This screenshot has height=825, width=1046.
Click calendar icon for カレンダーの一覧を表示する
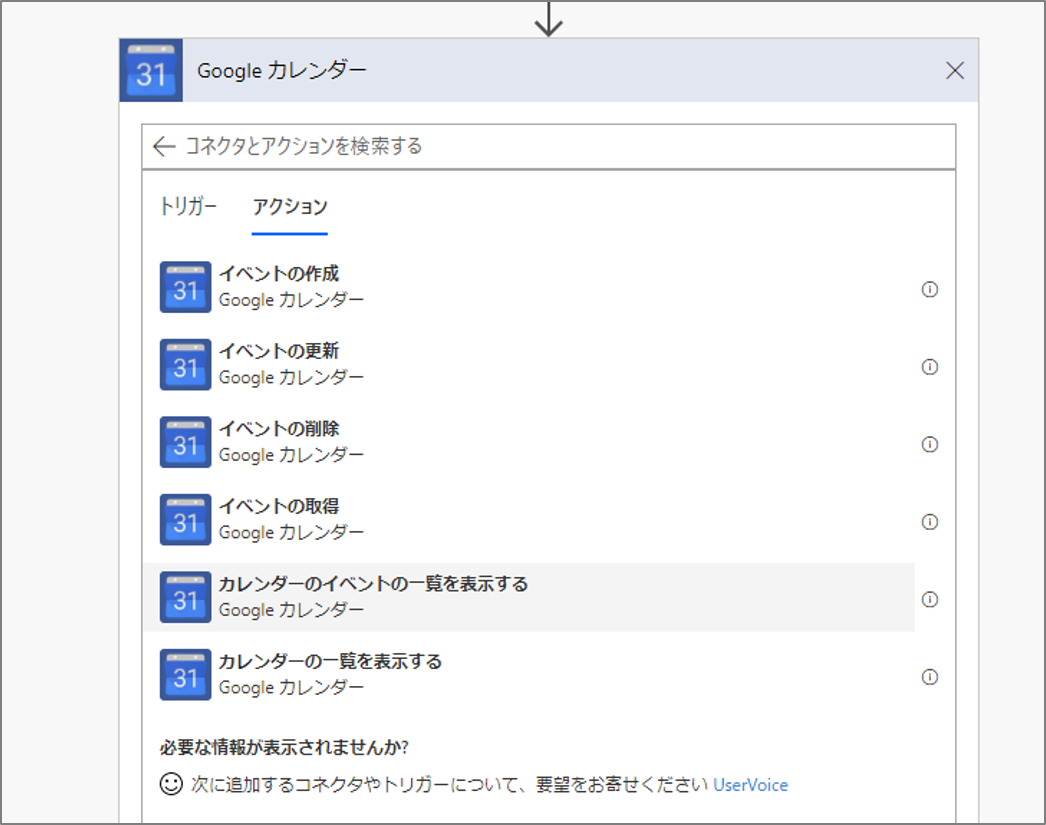(x=185, y=674)
